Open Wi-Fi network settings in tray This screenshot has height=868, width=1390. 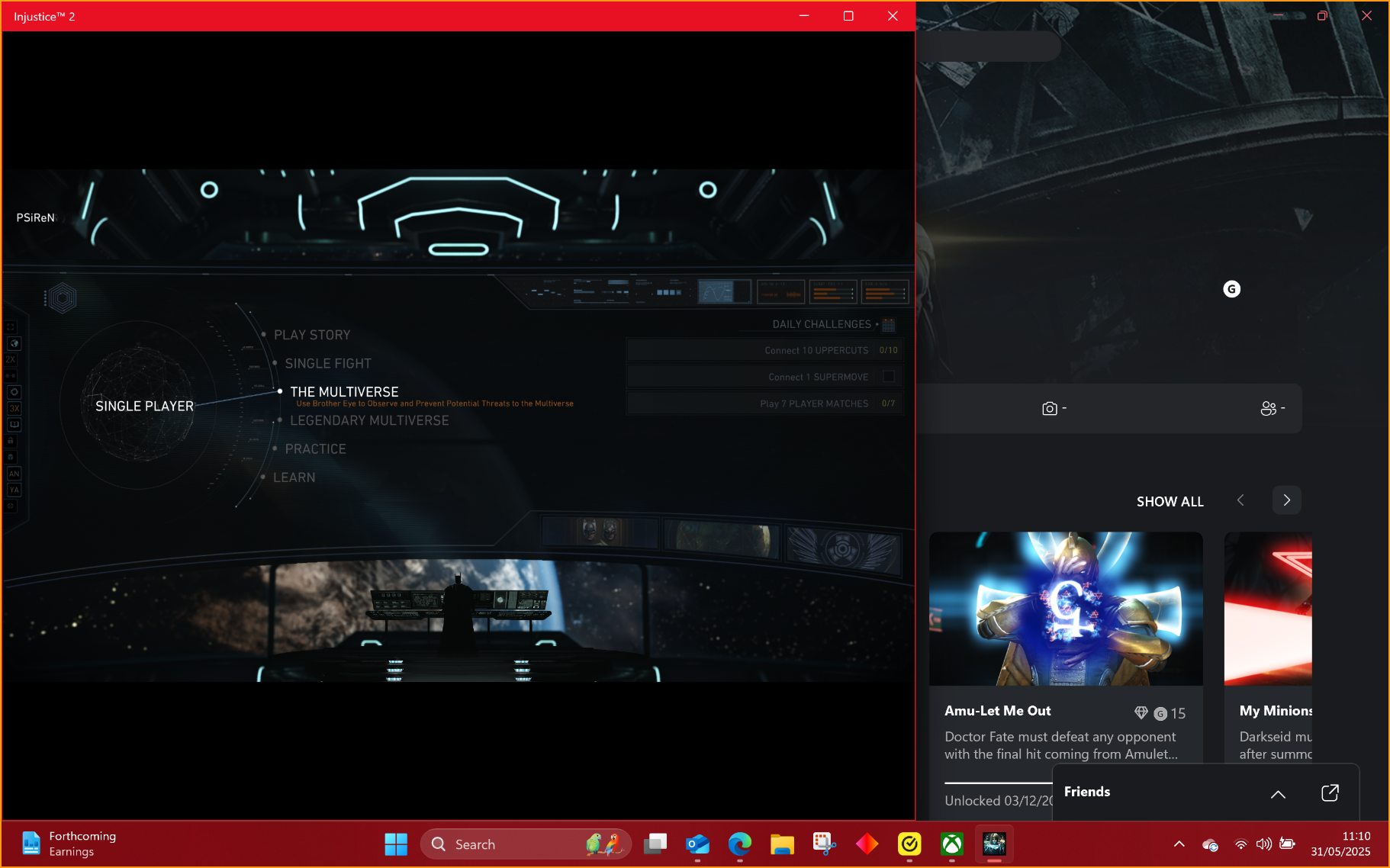1240,844
